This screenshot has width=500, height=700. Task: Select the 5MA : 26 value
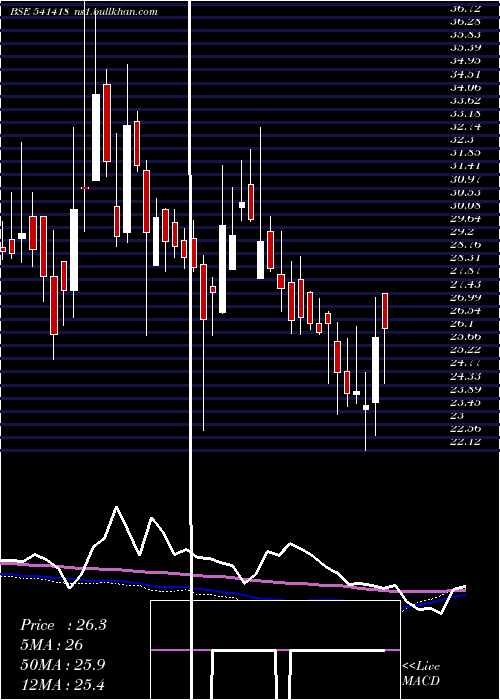point(52,645)
